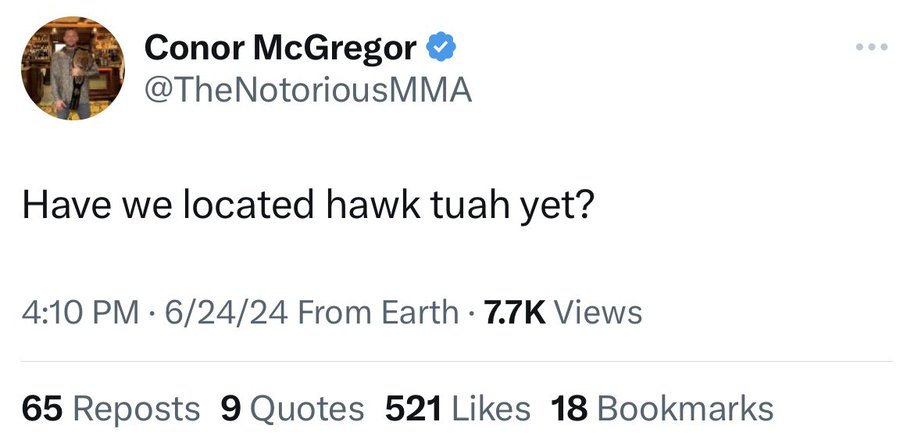Click the word Views after 7.7K
The width and height of the screenshot is (900, 447).
[x=598, y=313]
